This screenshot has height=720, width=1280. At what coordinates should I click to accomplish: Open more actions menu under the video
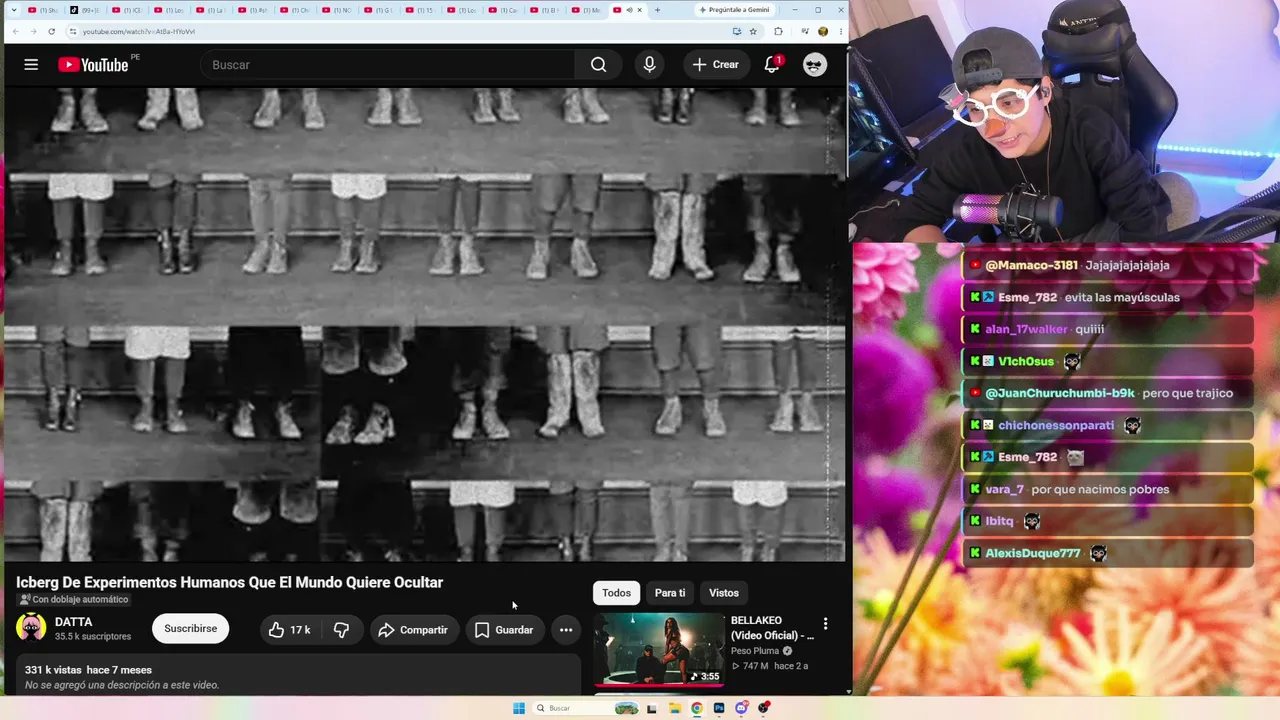click(x=566, y=630)
